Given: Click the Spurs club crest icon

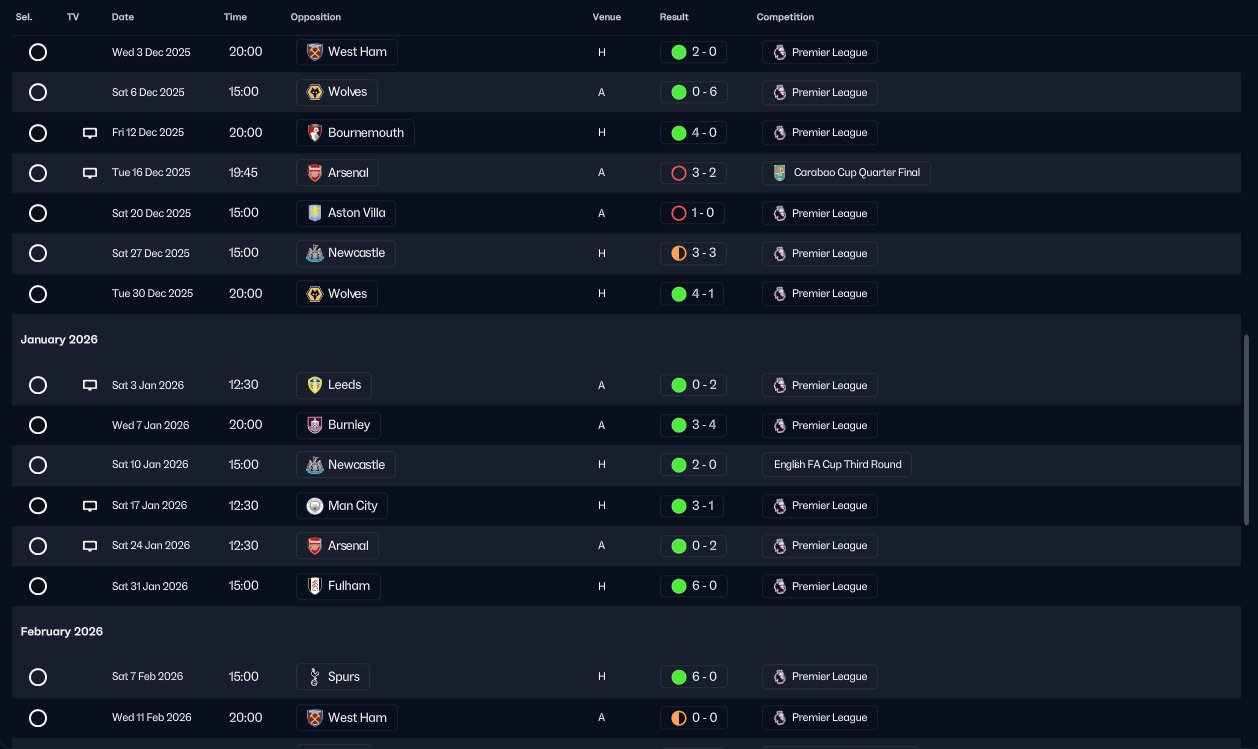Looking at the screenshot, I should [x=314, y=677].
